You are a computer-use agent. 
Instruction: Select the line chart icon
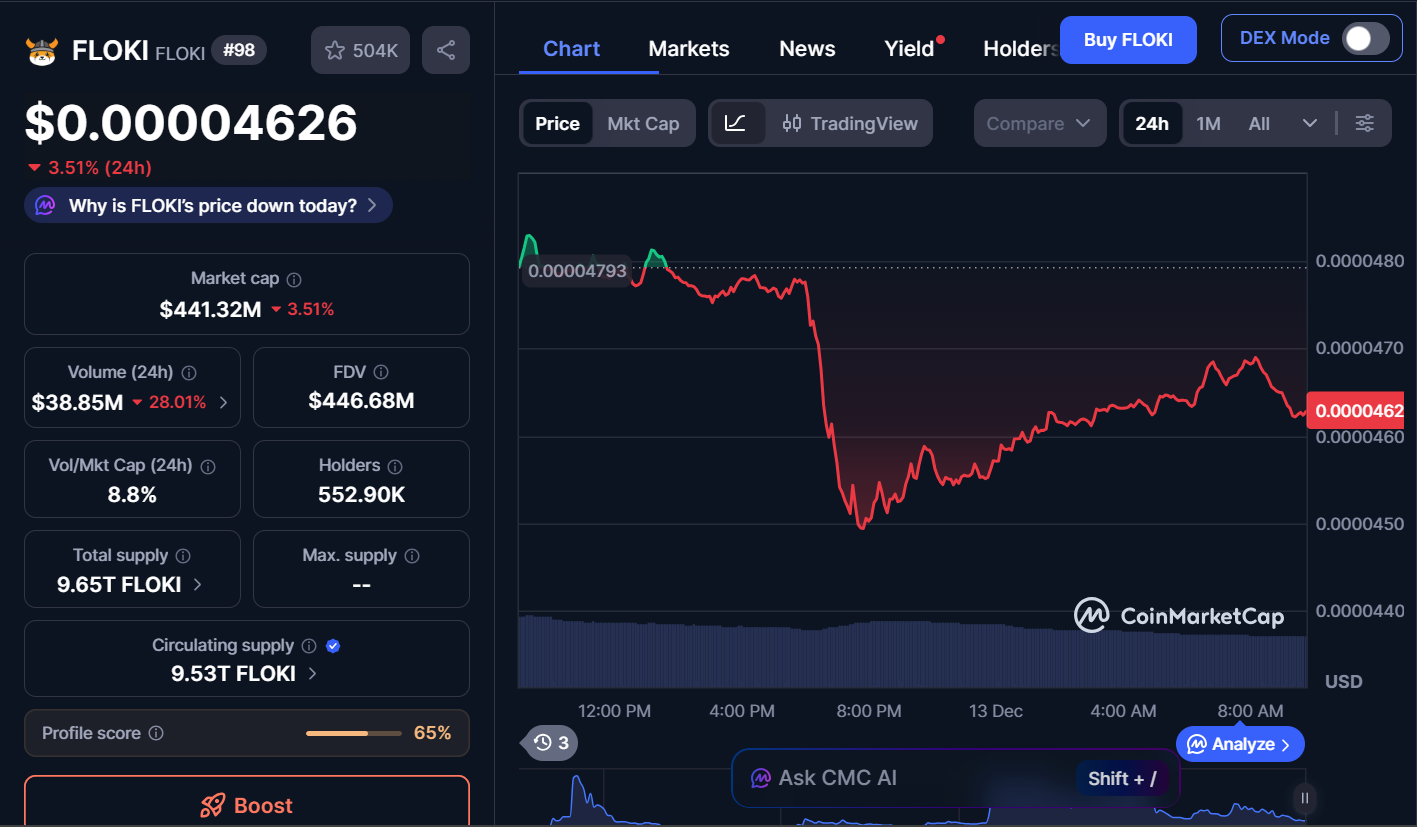736,123
